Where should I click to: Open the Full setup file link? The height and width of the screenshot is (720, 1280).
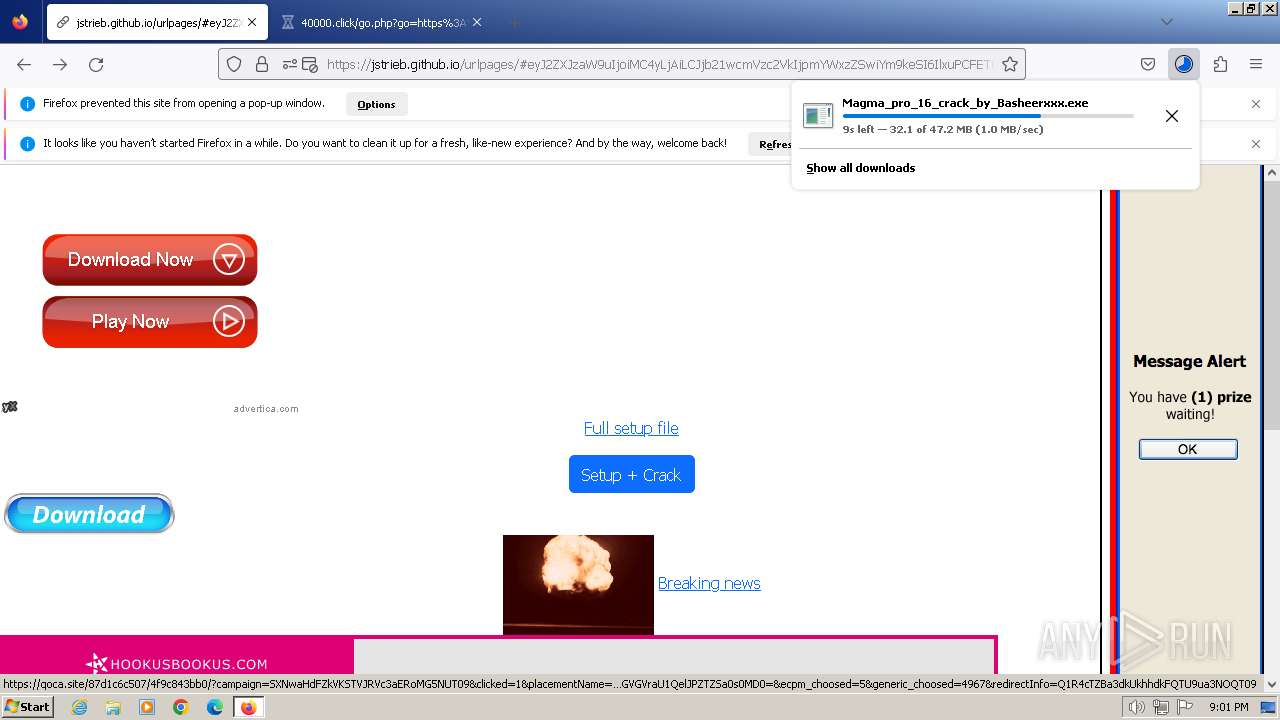click(631, 428)
